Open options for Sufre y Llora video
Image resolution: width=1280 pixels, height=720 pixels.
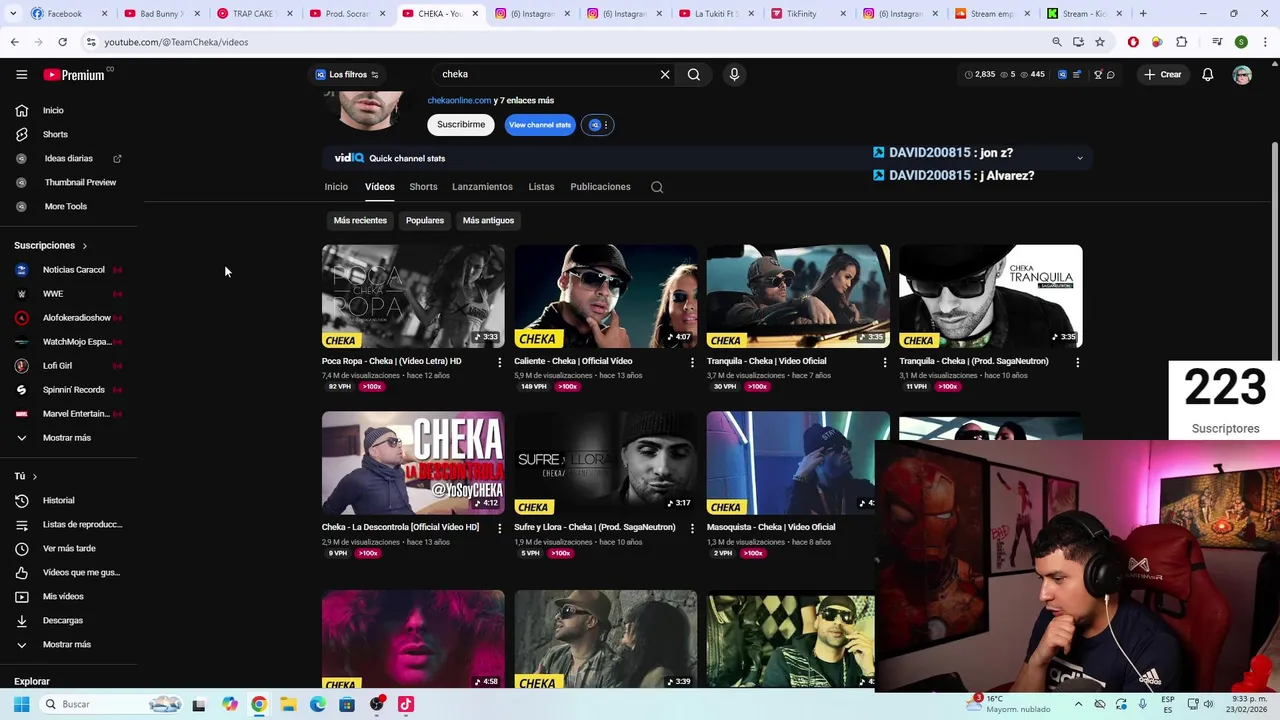pos(692,528)
